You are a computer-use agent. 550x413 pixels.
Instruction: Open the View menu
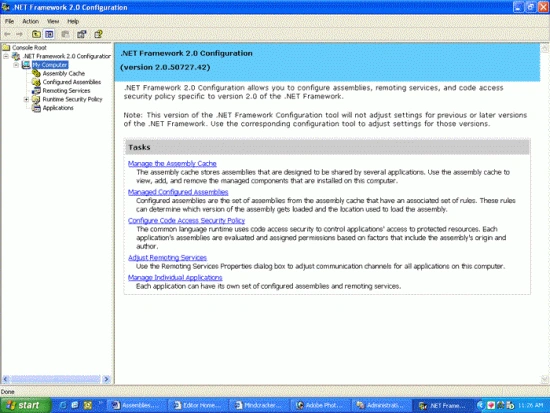click(x=53, y=21)
